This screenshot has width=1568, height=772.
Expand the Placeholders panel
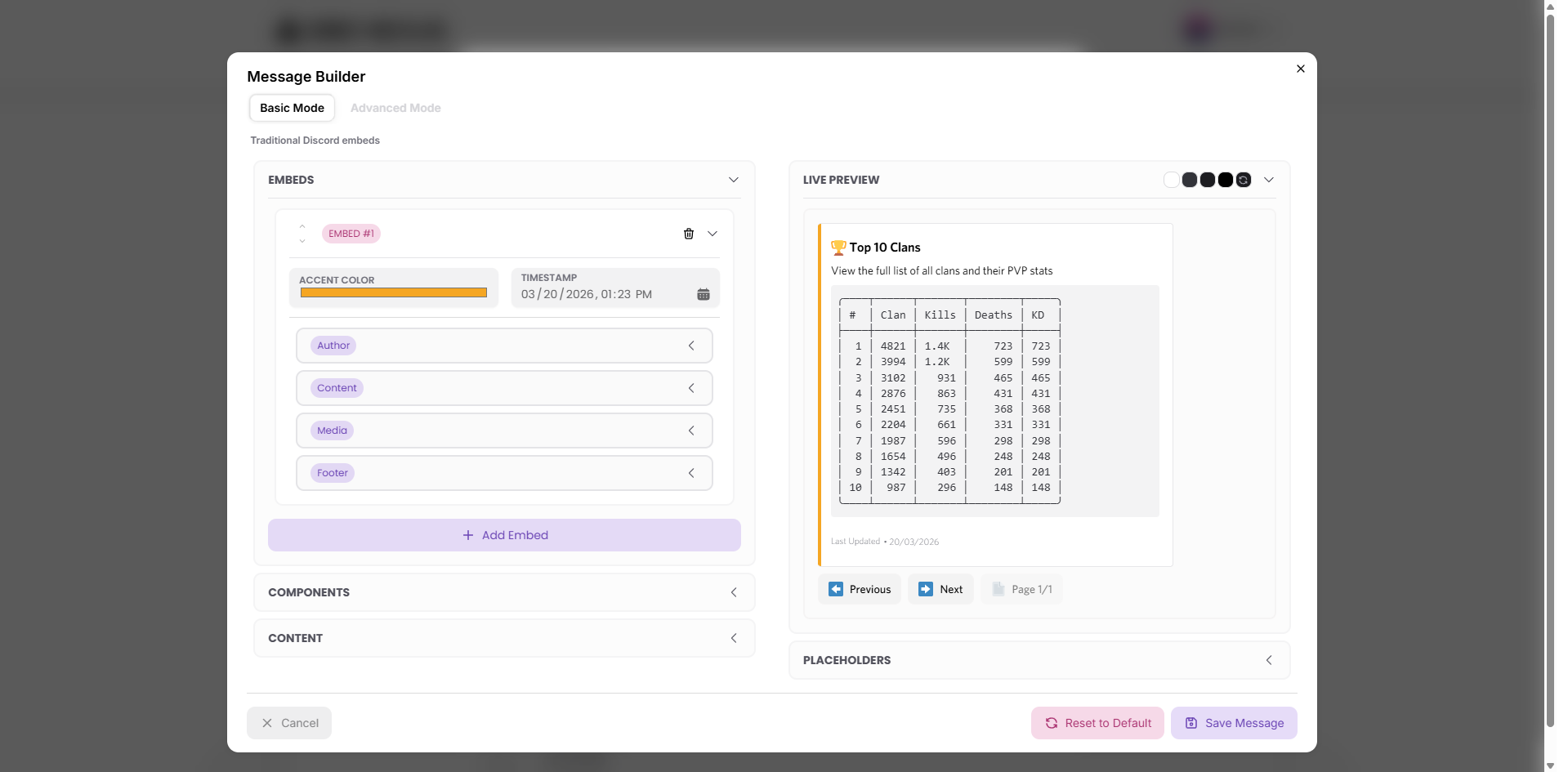[1039, 660]
